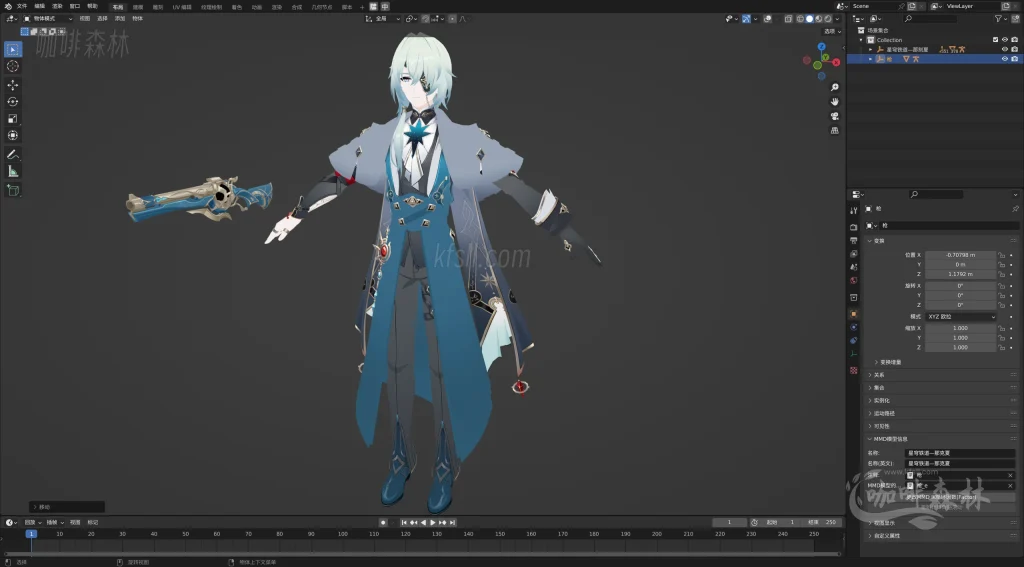Open the Texture properties checker tab
1024x567 pixels.
(x=854, y=370)
